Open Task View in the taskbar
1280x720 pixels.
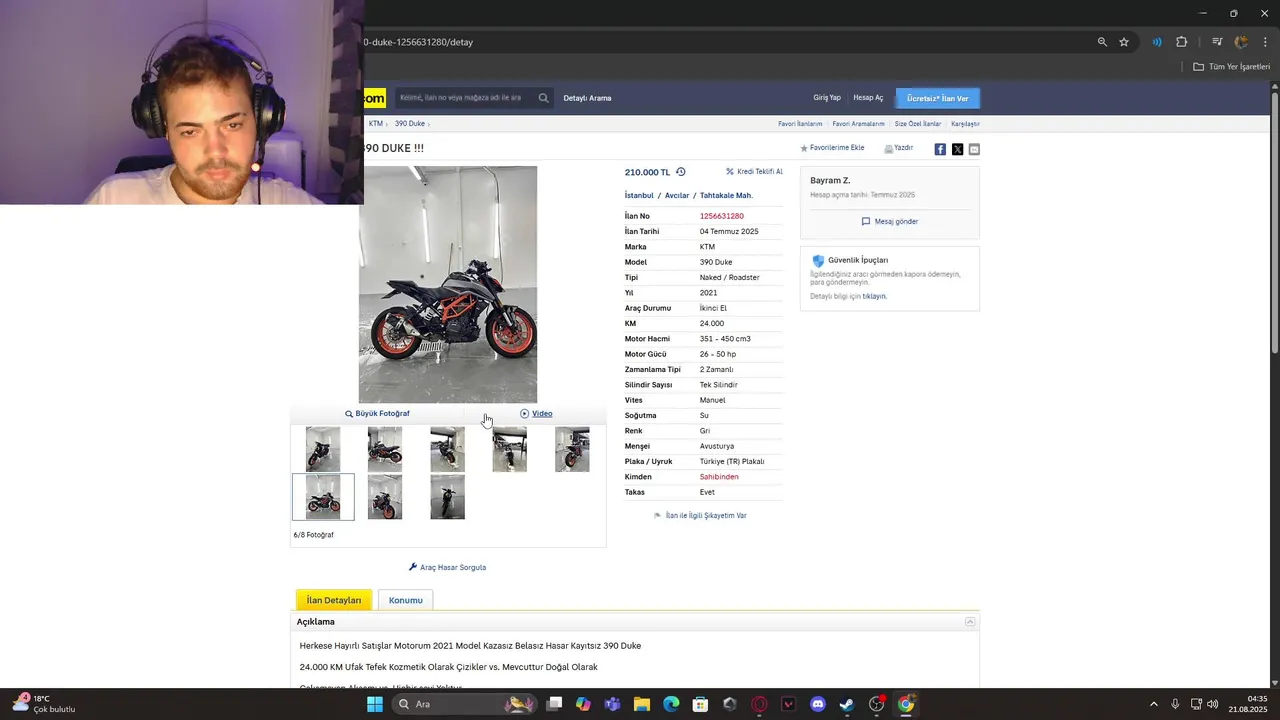click(554, 704)
